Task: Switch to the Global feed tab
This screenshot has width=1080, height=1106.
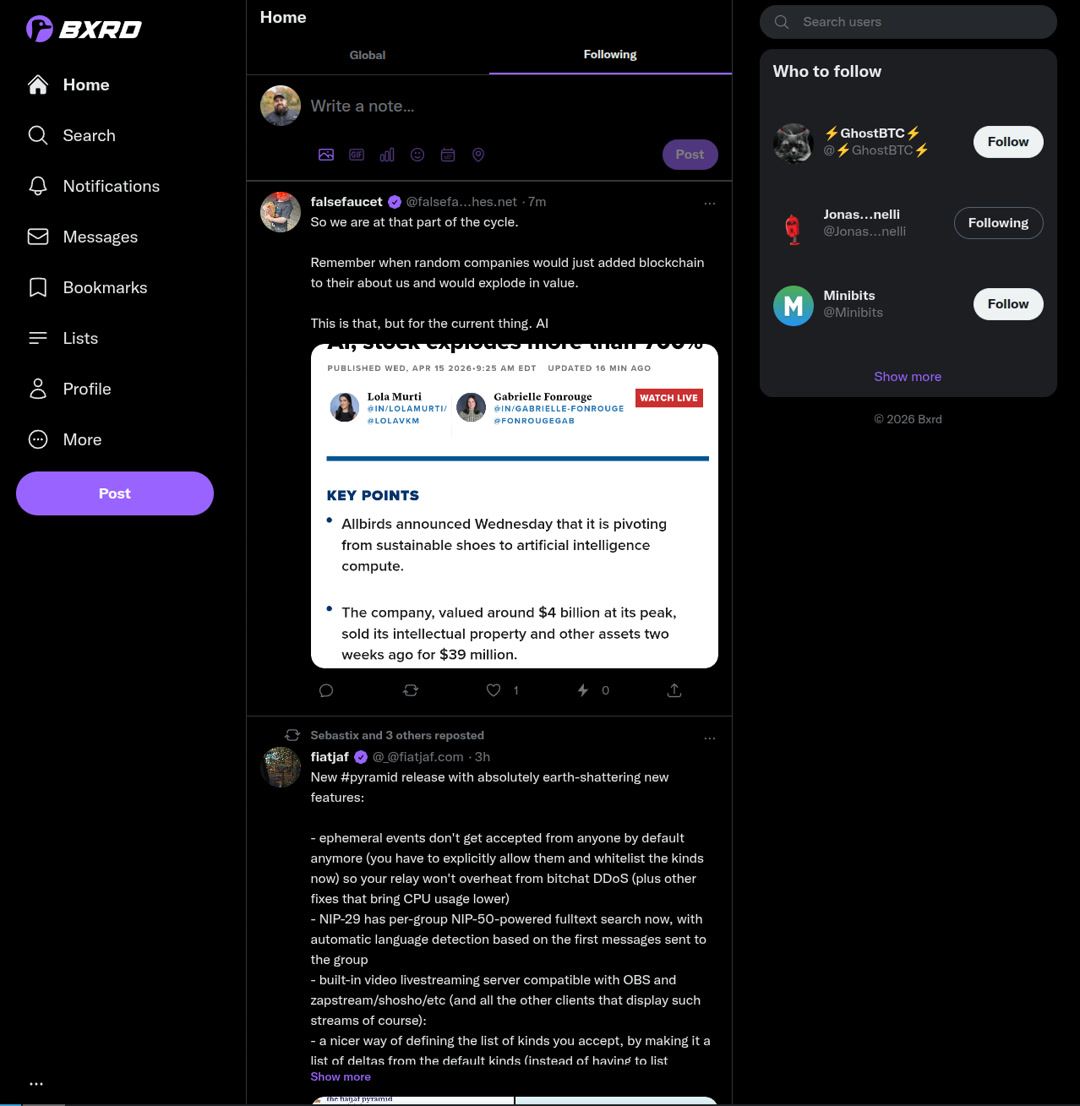Action: (x=368, y=55)
